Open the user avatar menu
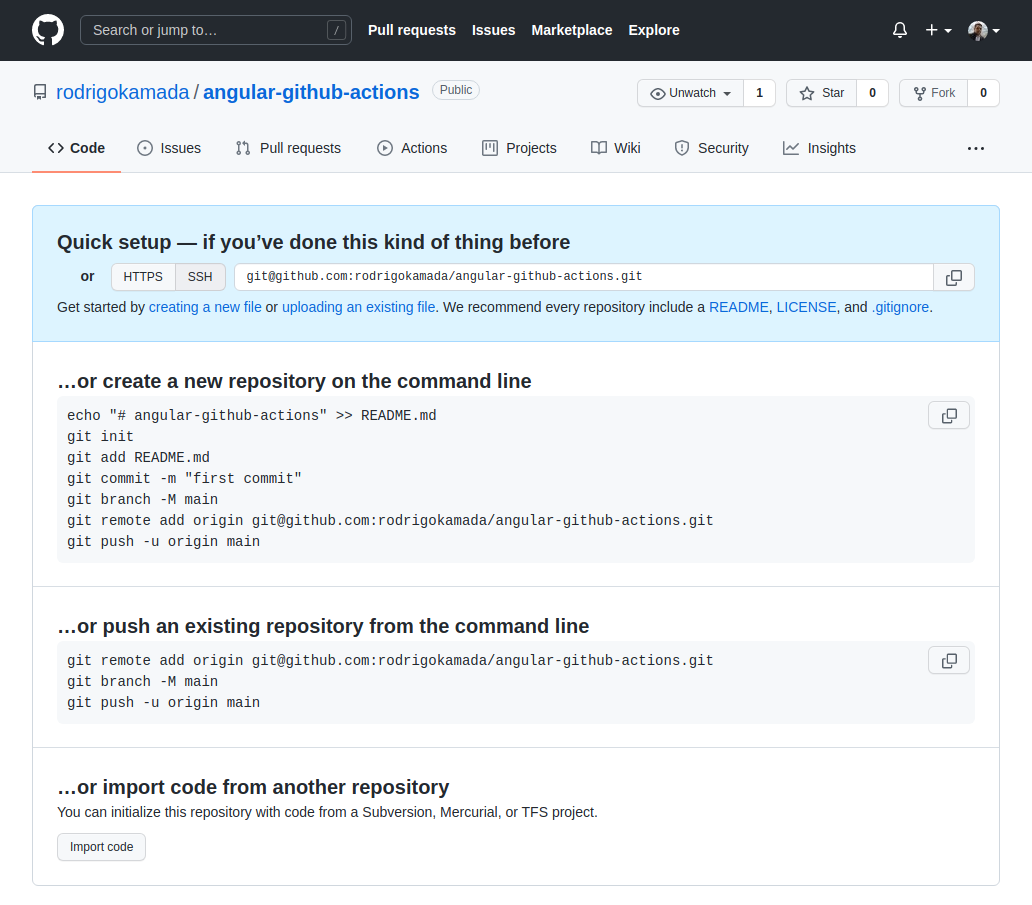Screen dimensions: 1032x905 (x=983, y=30)
